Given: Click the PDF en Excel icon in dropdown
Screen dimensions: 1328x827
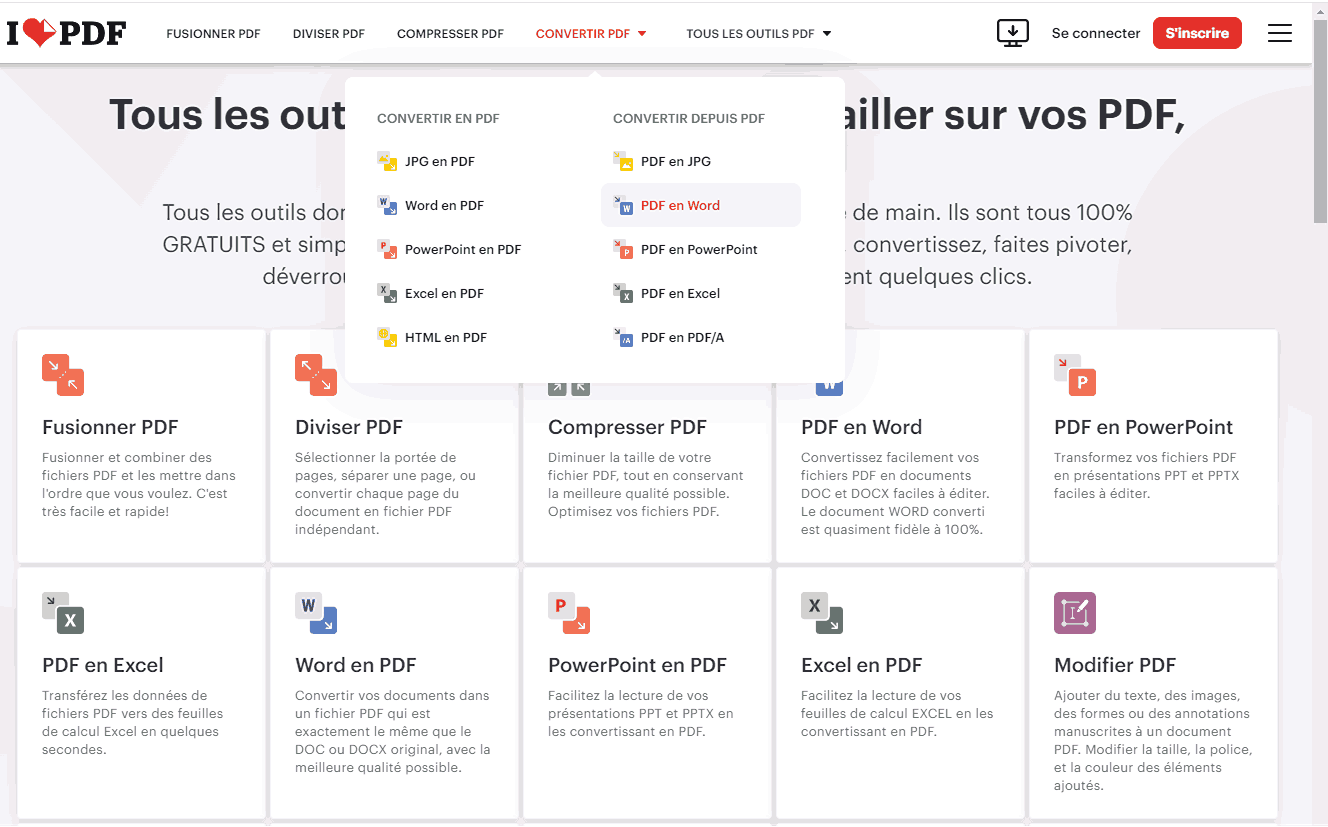Looking at the screenshot, I should 623,293.
